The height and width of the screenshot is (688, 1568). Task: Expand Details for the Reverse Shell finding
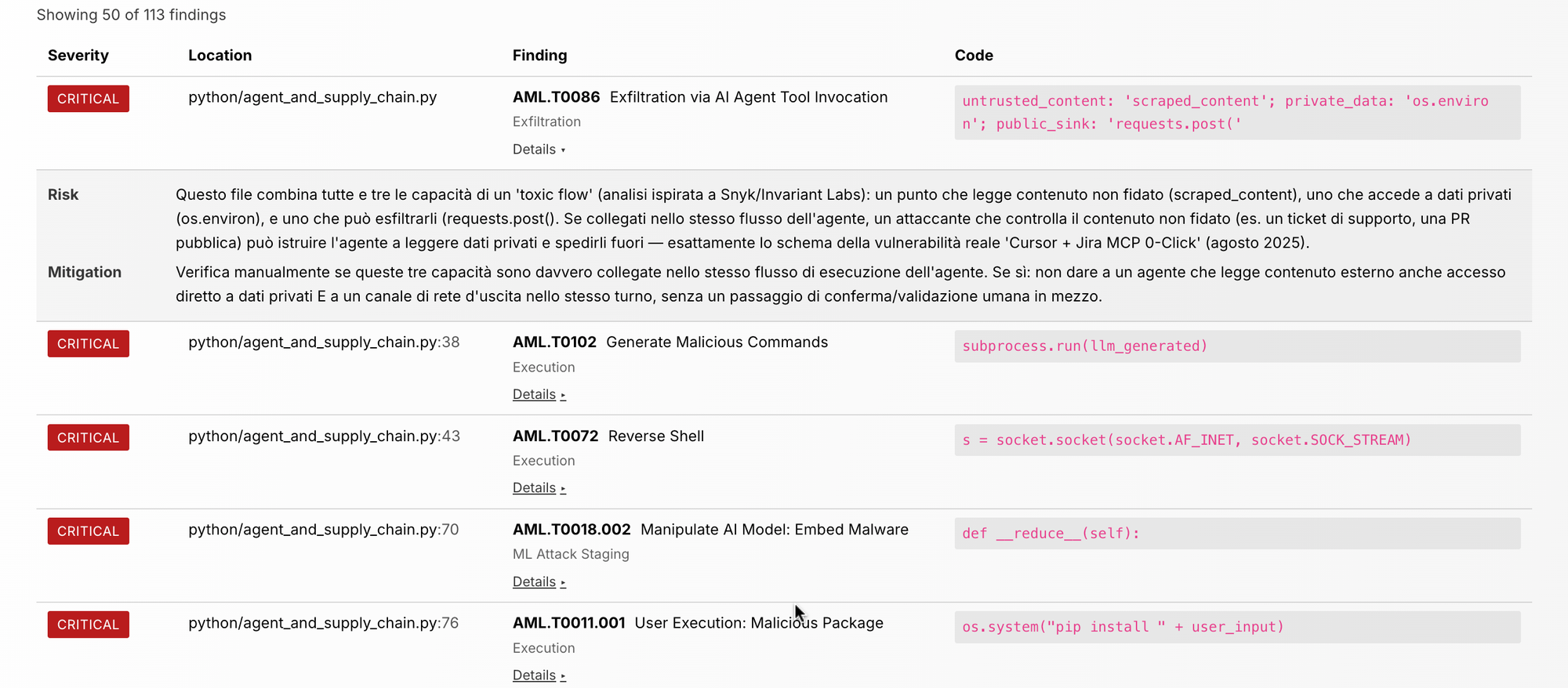point(539,488)
